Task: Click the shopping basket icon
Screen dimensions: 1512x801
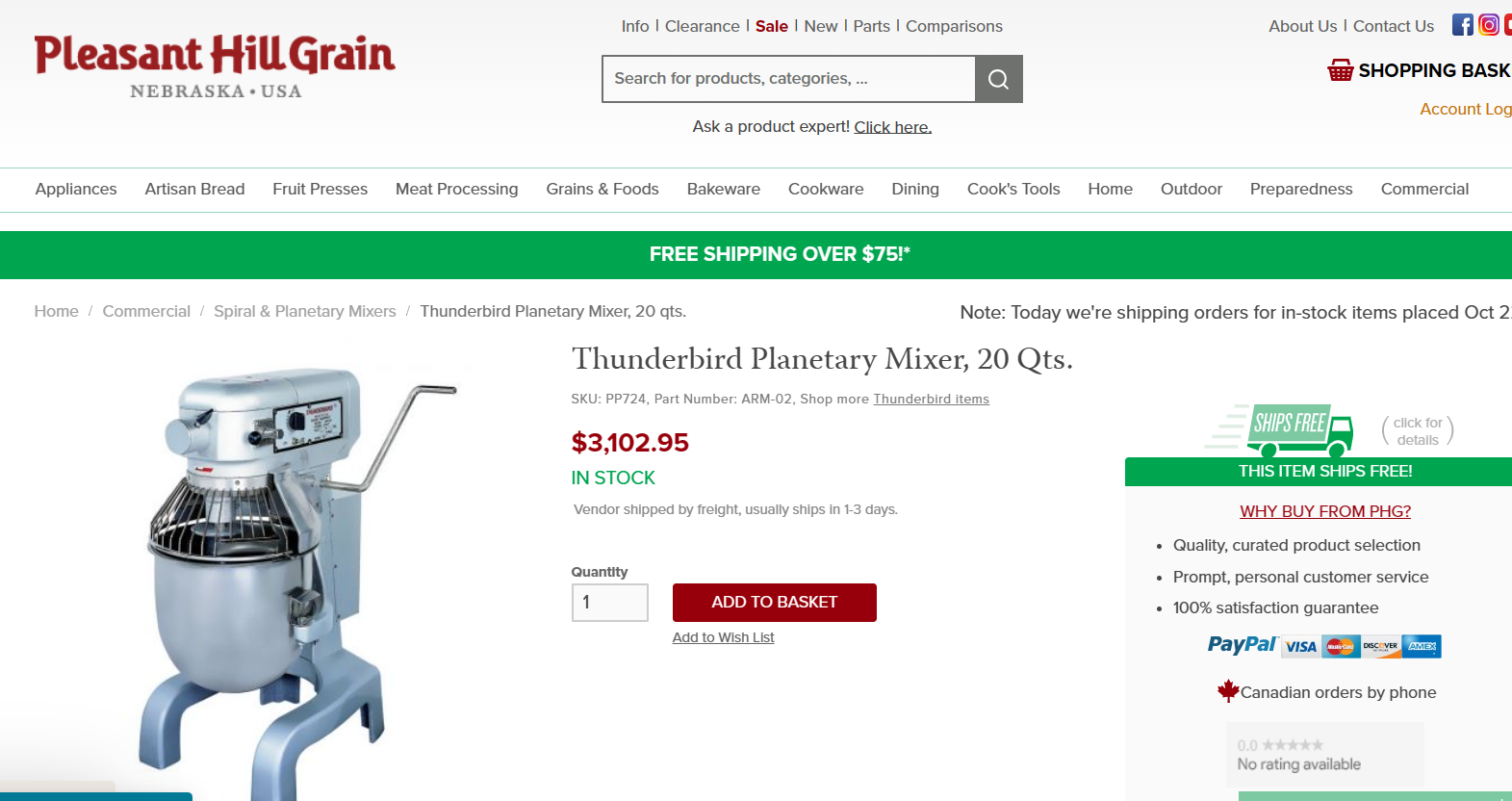Action: 1340,70
